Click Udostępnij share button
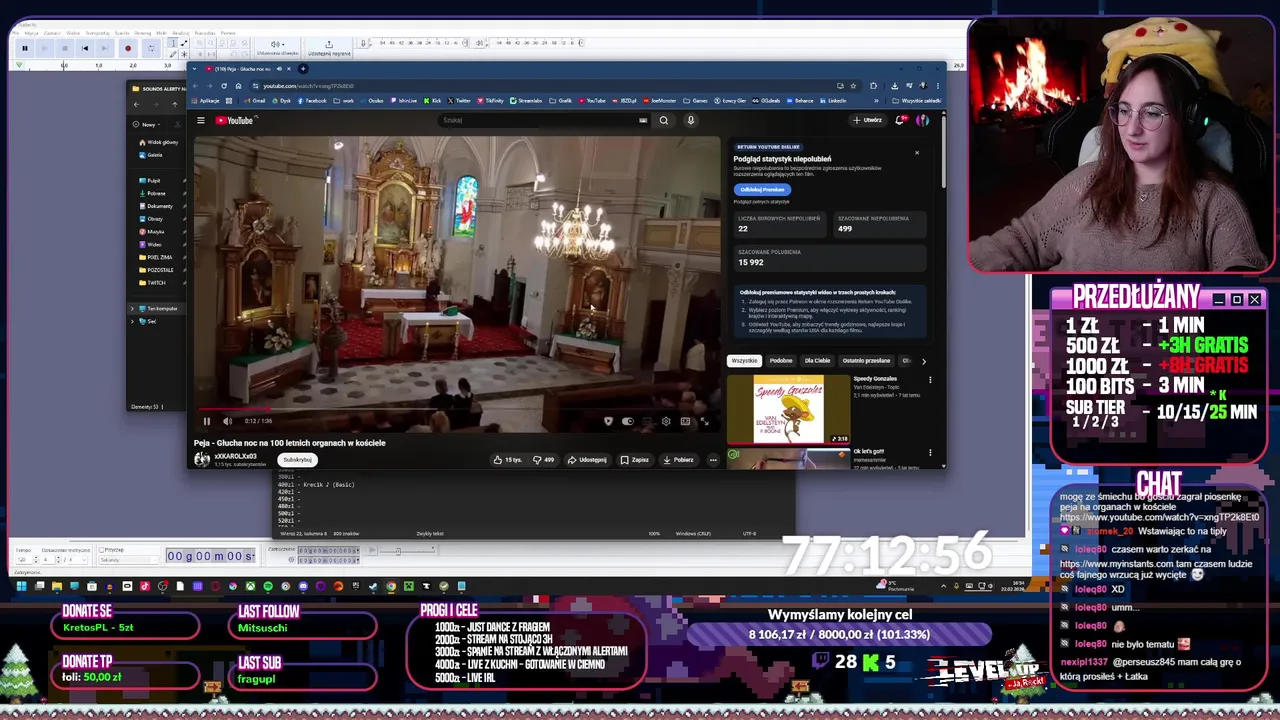The height and width of the screenshot is (720, 1280). point(587,460)
